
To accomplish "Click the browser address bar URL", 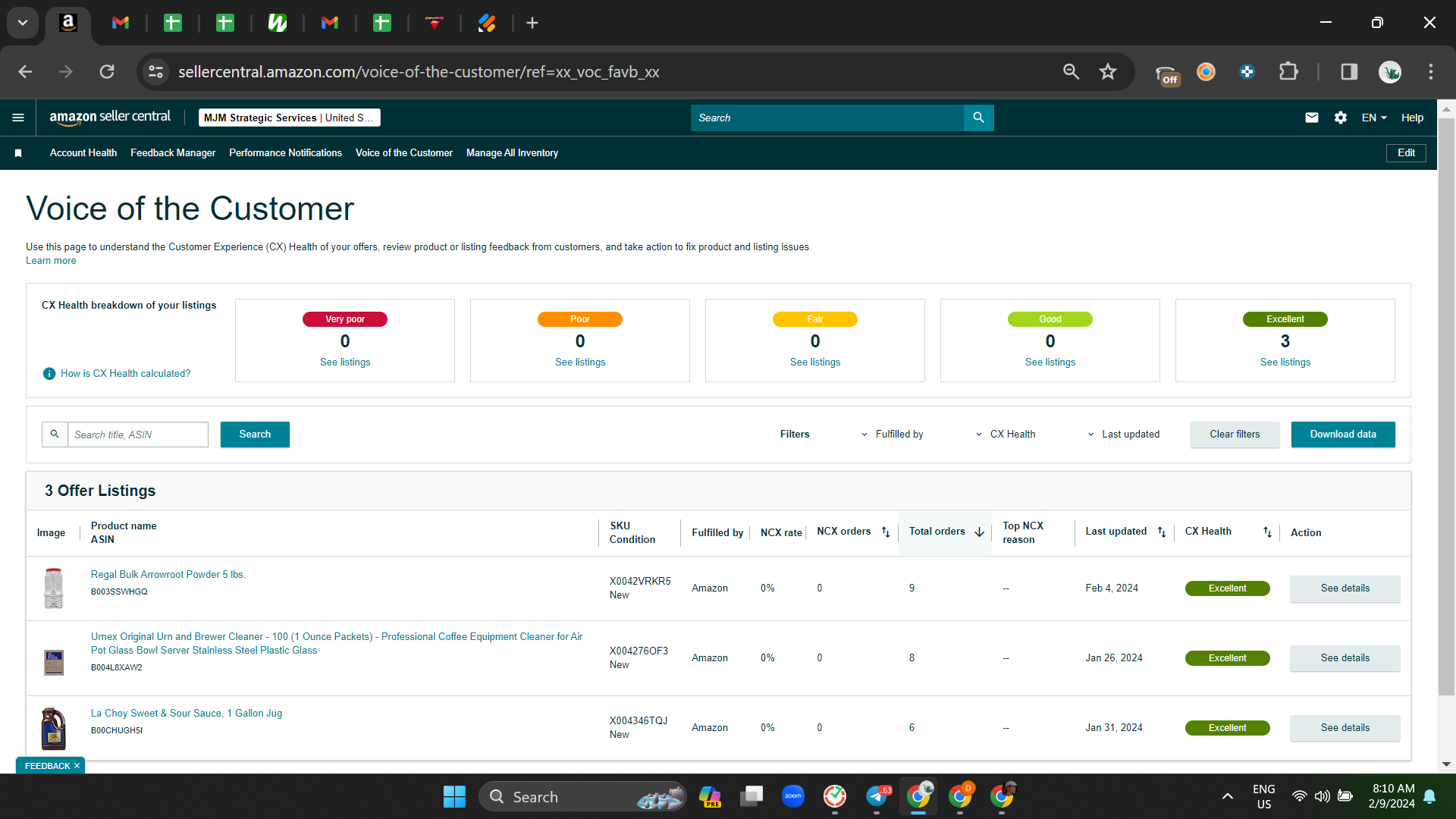I will (x=419, y=72).
